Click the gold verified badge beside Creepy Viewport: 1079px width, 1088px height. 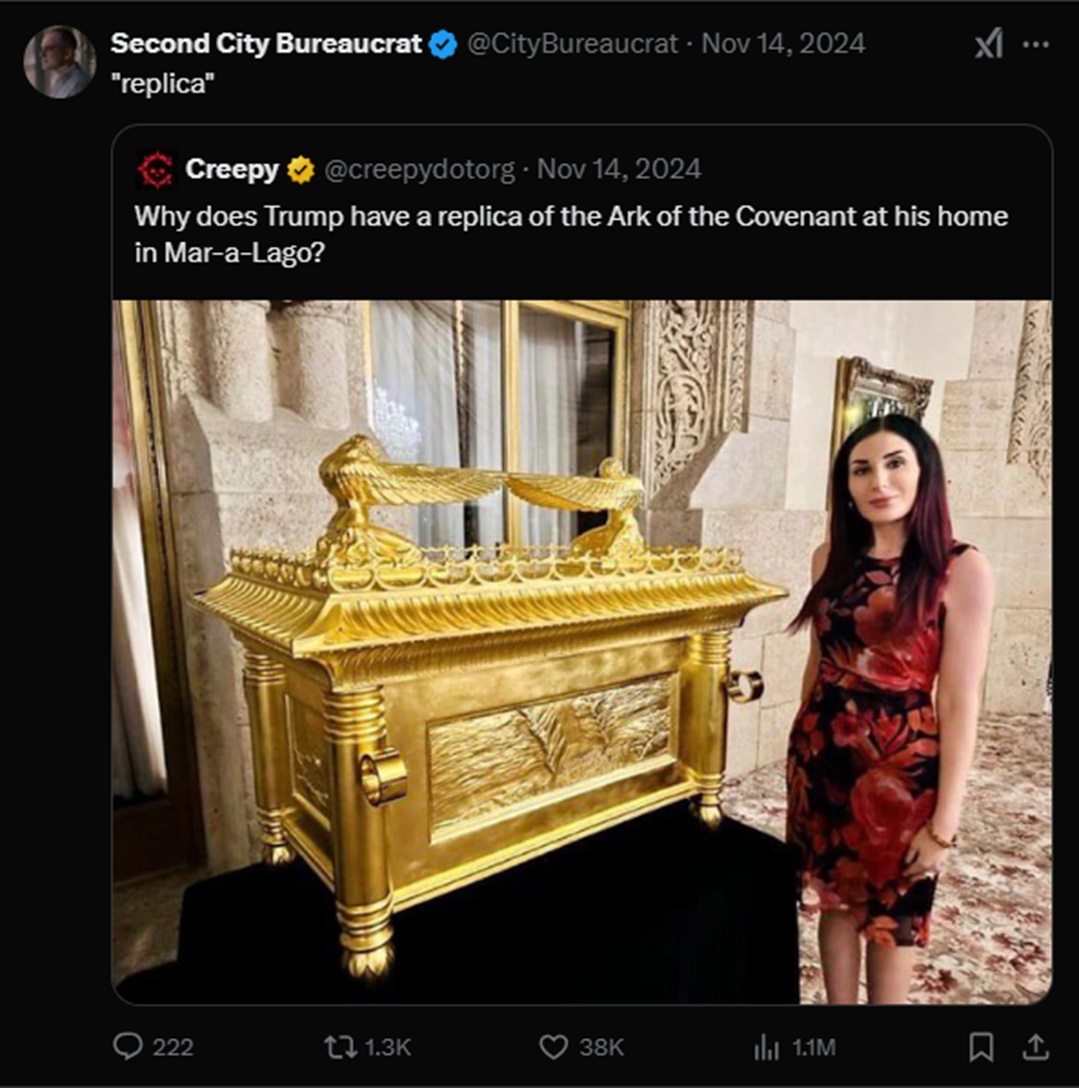pos(300,170)
